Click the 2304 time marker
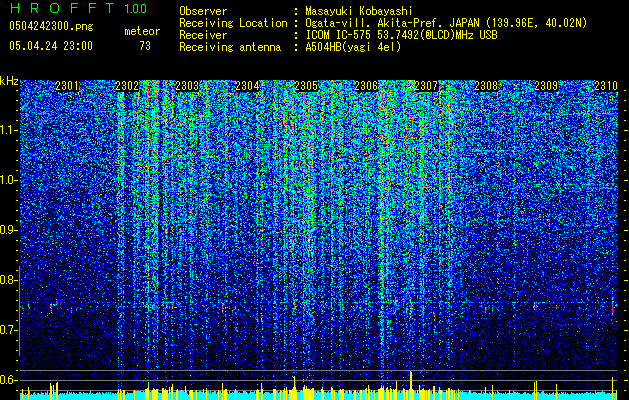The height and width of the screenshot is (400, 629). pyautogui.click(x=247, y=86)
